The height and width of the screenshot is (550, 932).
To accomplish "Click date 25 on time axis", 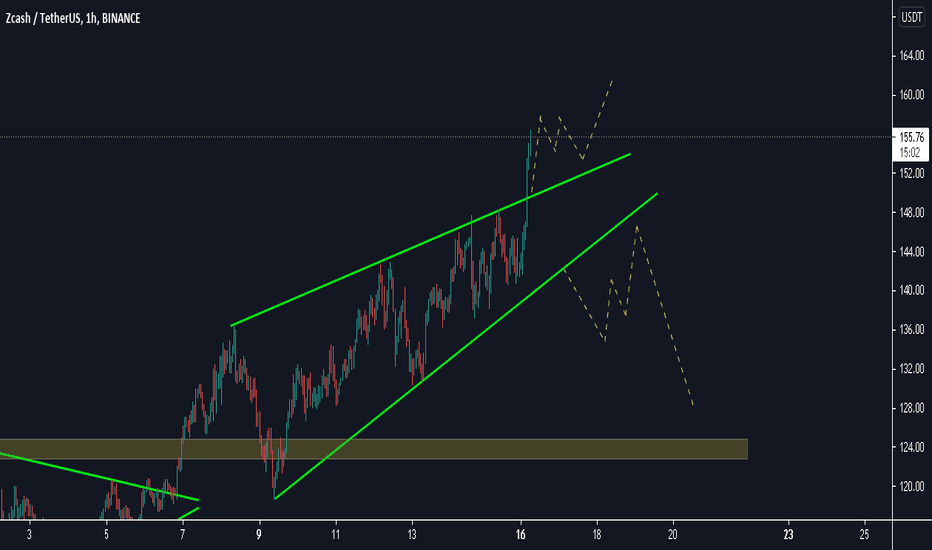I will (x=864, y=535).
